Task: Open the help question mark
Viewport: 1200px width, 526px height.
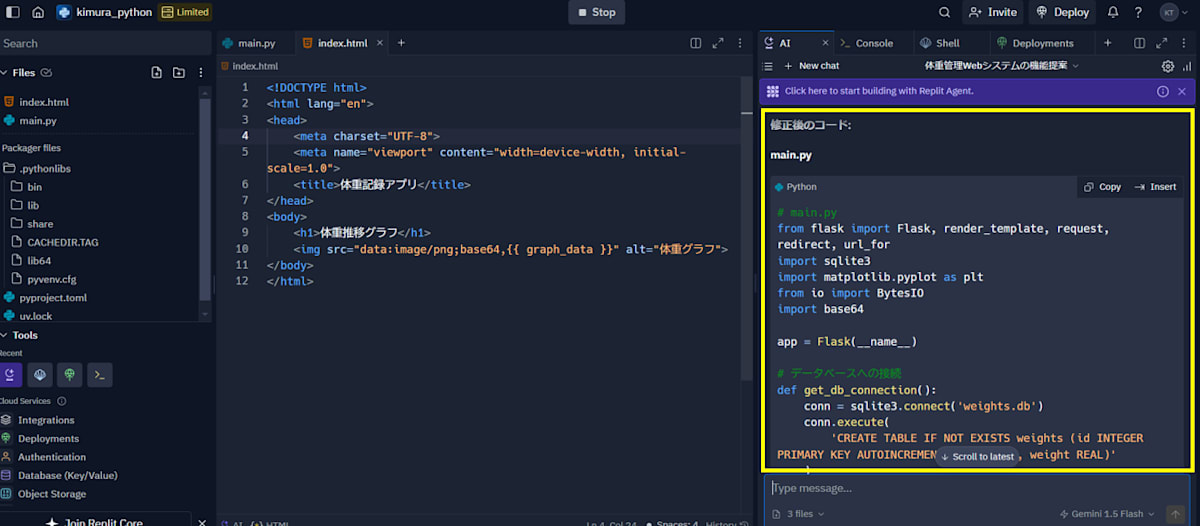Action: (1138, 12)
